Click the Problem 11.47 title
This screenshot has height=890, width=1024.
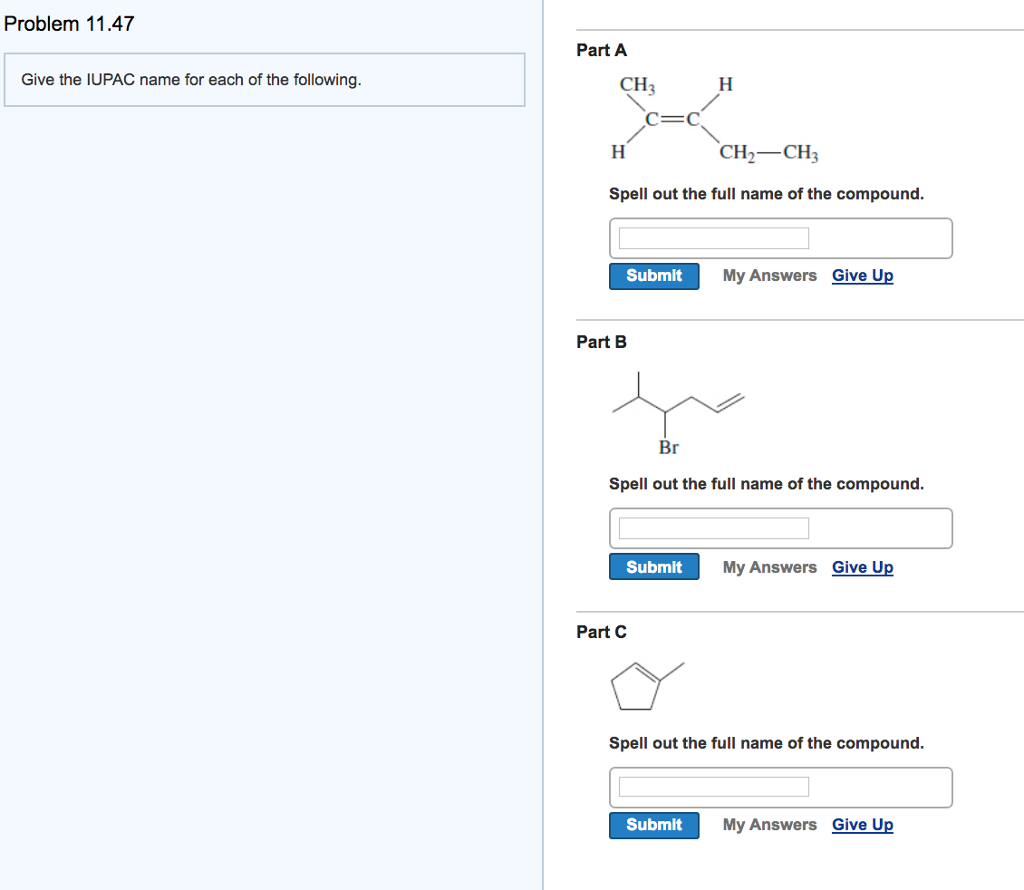[69, 24]
